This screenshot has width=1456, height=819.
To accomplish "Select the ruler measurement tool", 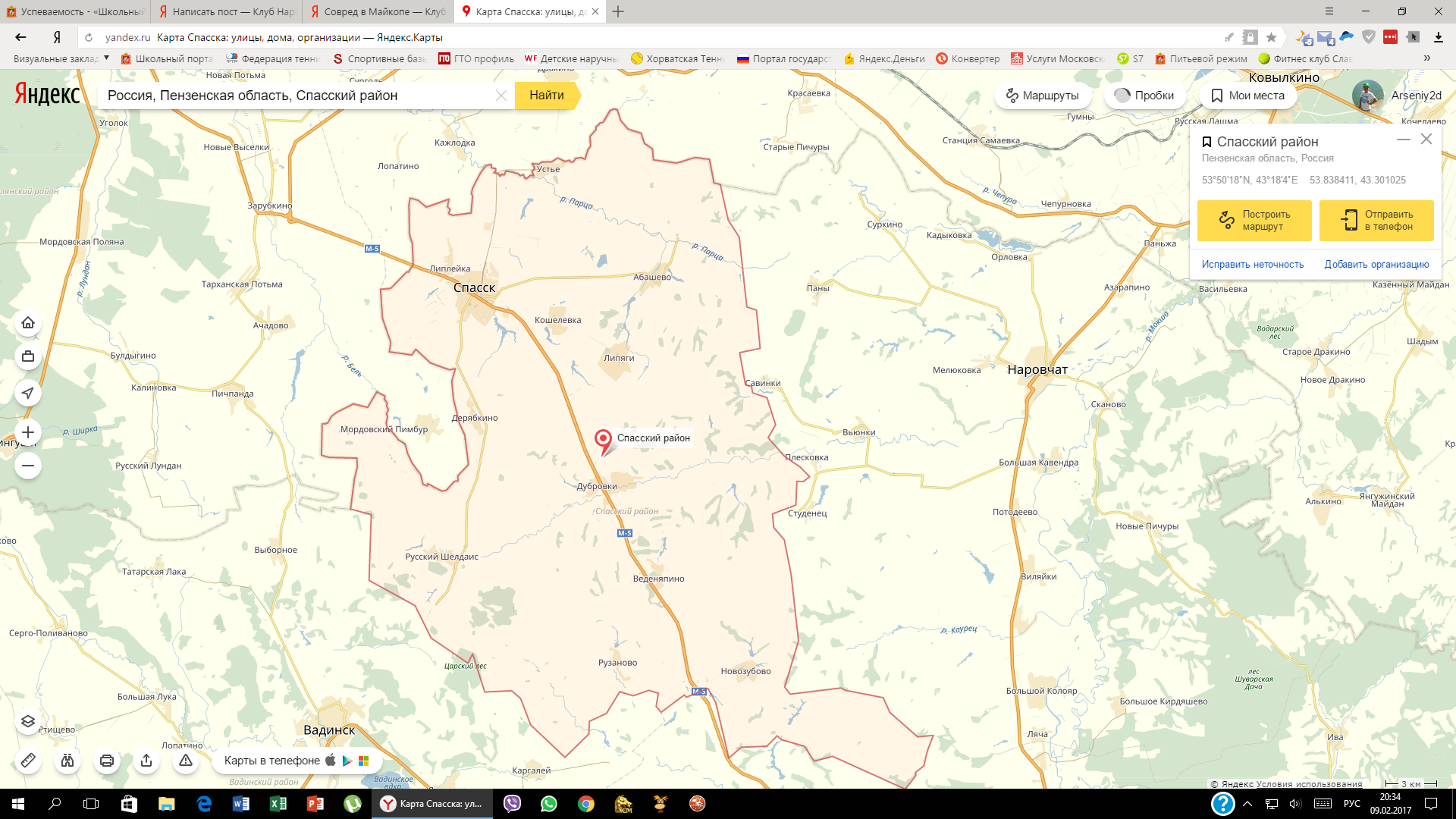I will (x=28, y=761).
